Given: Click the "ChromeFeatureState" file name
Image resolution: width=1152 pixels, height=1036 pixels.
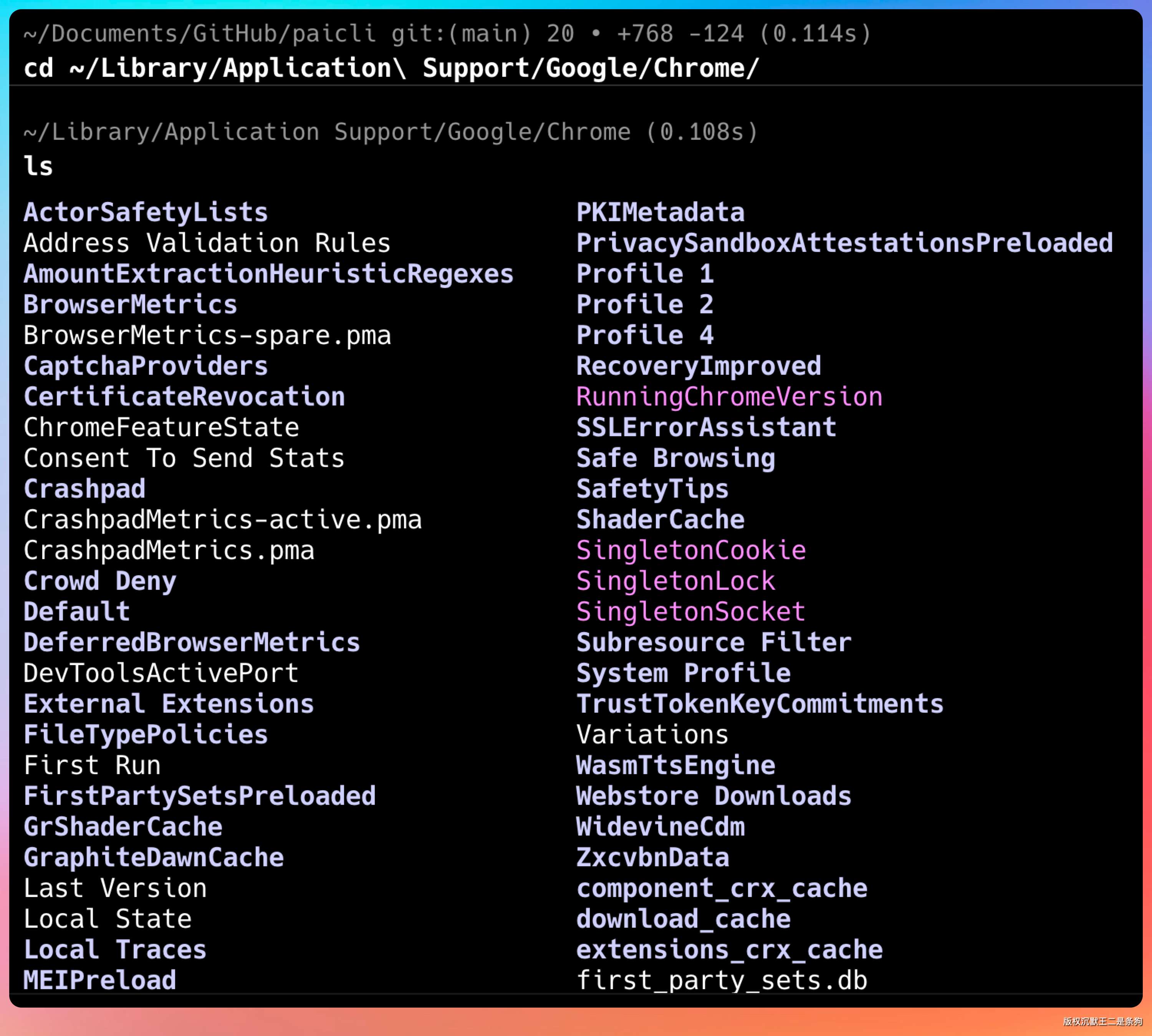Looking at the screenshot, I should pos(161,427).
